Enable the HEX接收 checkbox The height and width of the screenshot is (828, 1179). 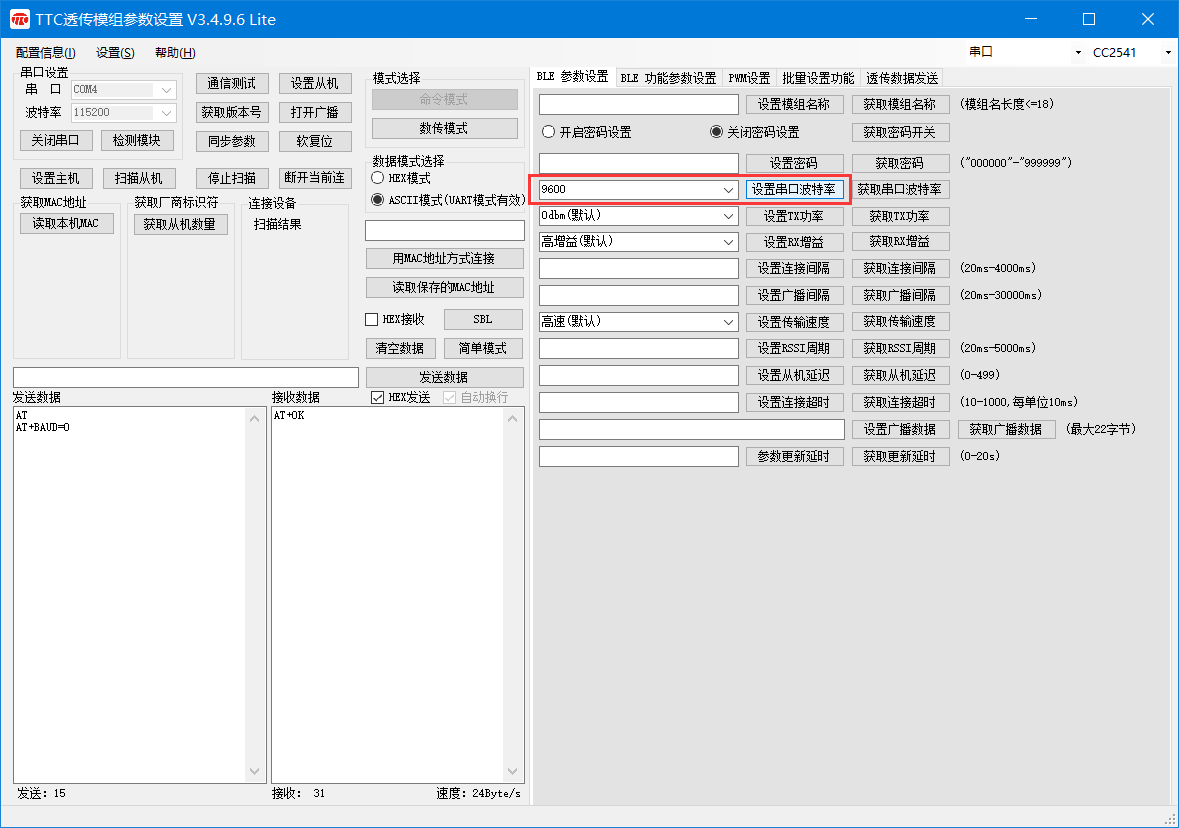click(x=370, y=319)
